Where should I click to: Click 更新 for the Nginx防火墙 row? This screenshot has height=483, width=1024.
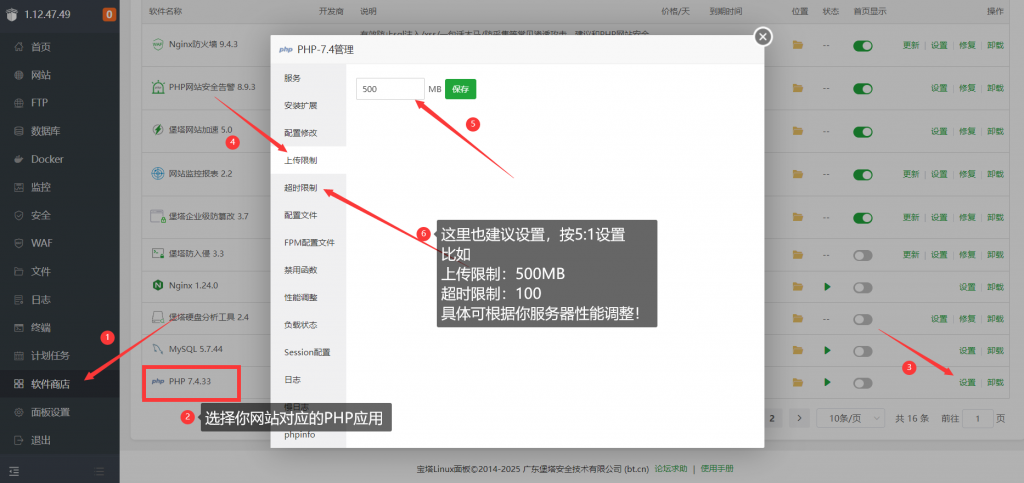[911, 46]
